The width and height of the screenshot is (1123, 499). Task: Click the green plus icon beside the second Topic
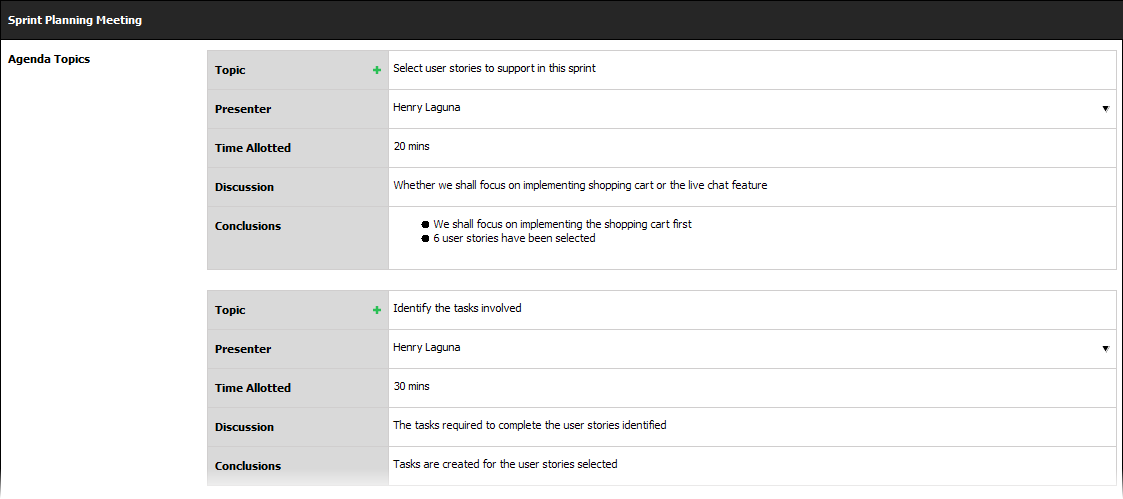pos(377,310)
